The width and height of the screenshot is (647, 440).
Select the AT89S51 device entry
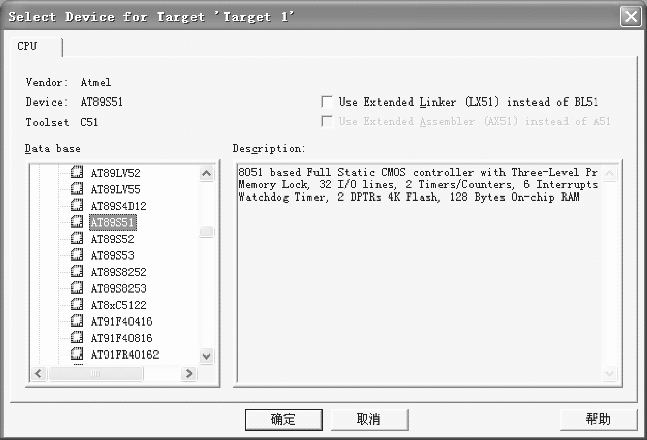(112, 222)
